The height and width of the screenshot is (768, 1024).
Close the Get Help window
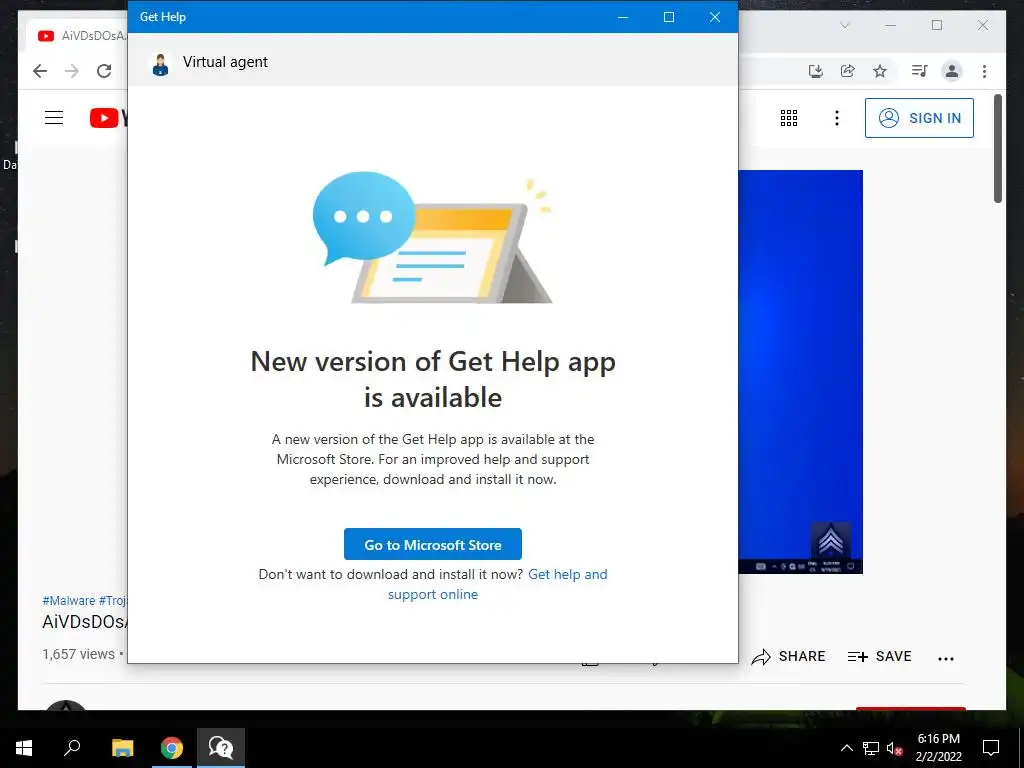coord(715,17)
